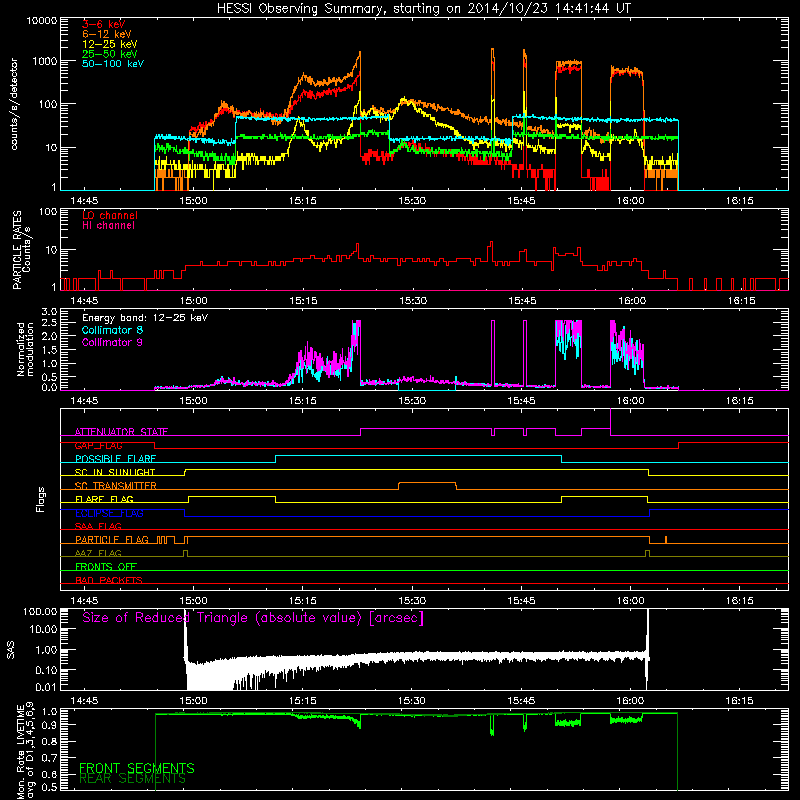
Task: Select the Collimator 8 legend entry
Action: (112, 330)
